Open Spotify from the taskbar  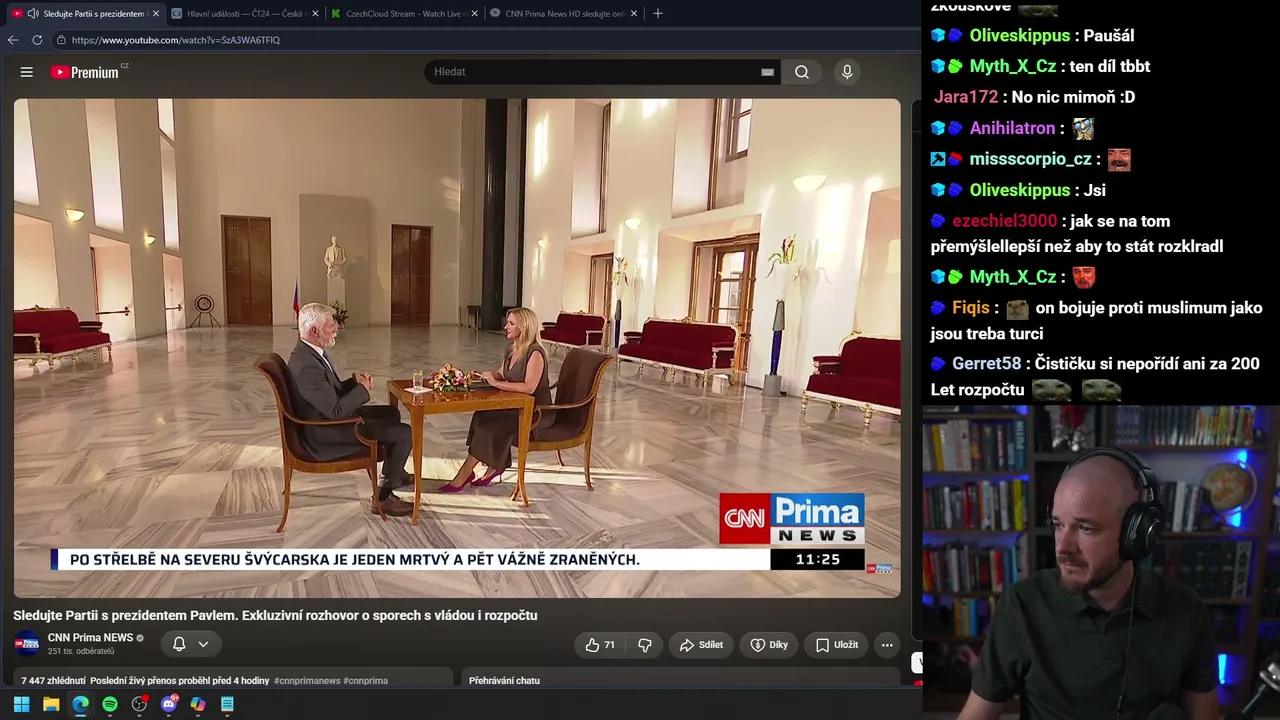pos(110,704)
